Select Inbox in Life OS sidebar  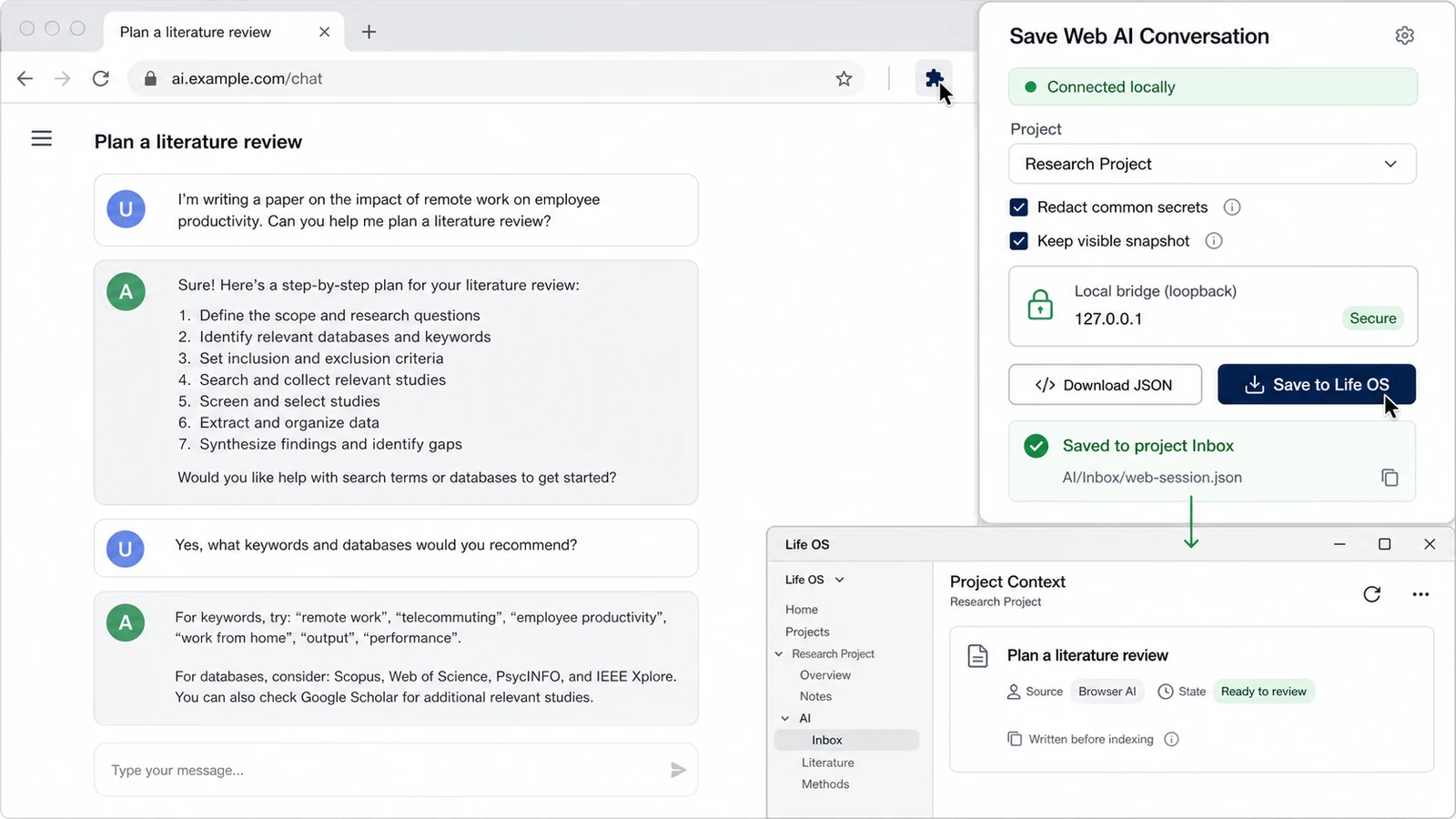coord(846,740)
